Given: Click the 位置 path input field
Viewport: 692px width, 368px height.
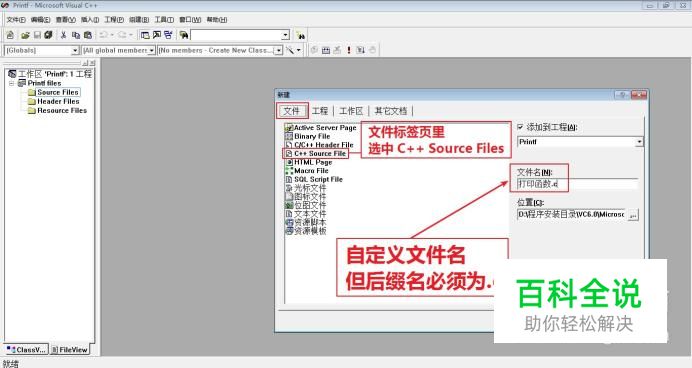Looking at the screenshot, I should pyautogui.click(x=571, y=215).
